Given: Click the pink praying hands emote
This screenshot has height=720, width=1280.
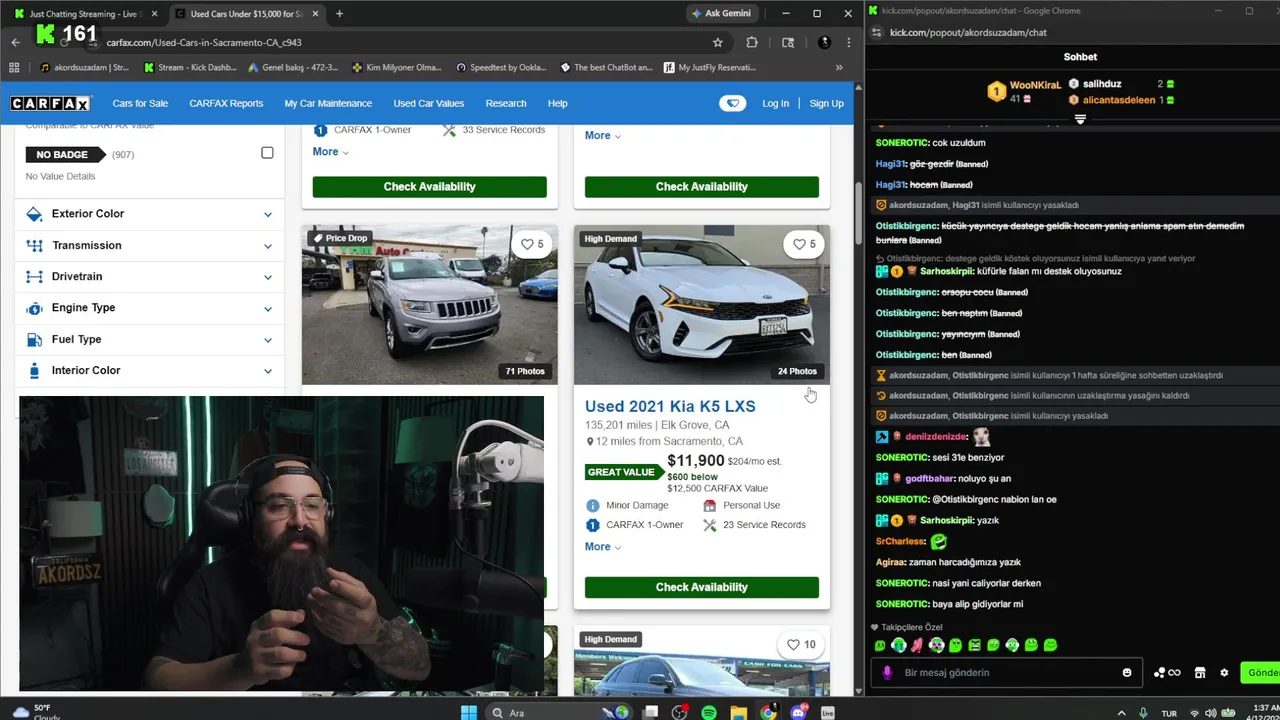Looking at the screenshot, I should coord(917,645).
